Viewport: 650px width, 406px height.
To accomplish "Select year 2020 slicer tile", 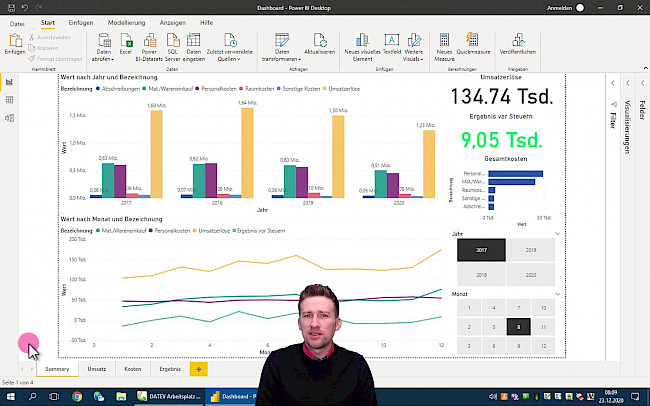I will coord(531,275).
